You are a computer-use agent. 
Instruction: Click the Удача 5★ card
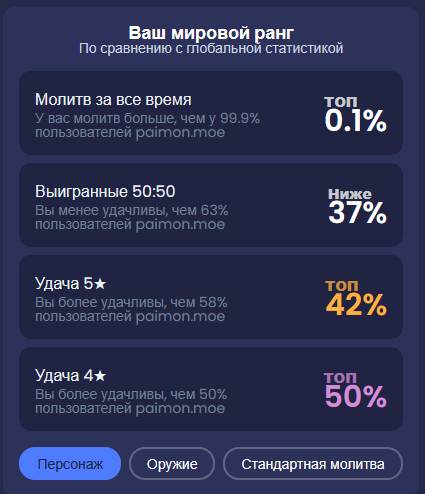point(211,297)
